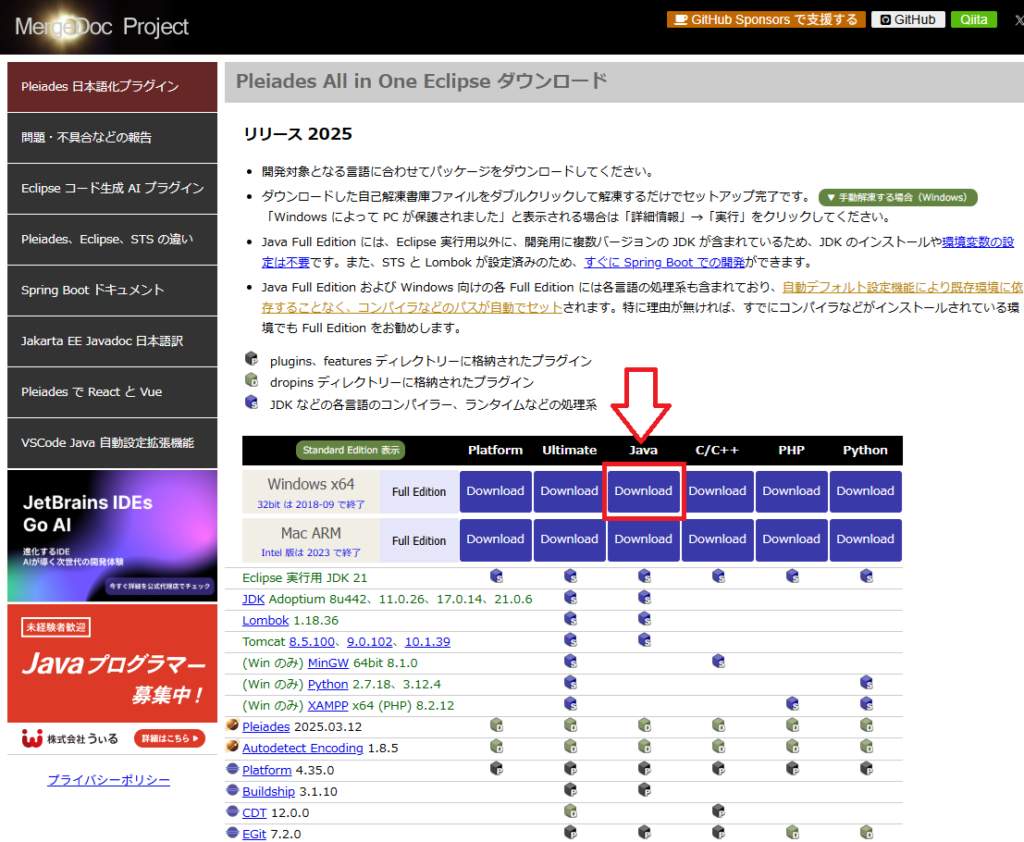The height and width of the screenshot is (842, 1024).
Task: Open the プライバシーポリシー link
Action: pos(108,780)
